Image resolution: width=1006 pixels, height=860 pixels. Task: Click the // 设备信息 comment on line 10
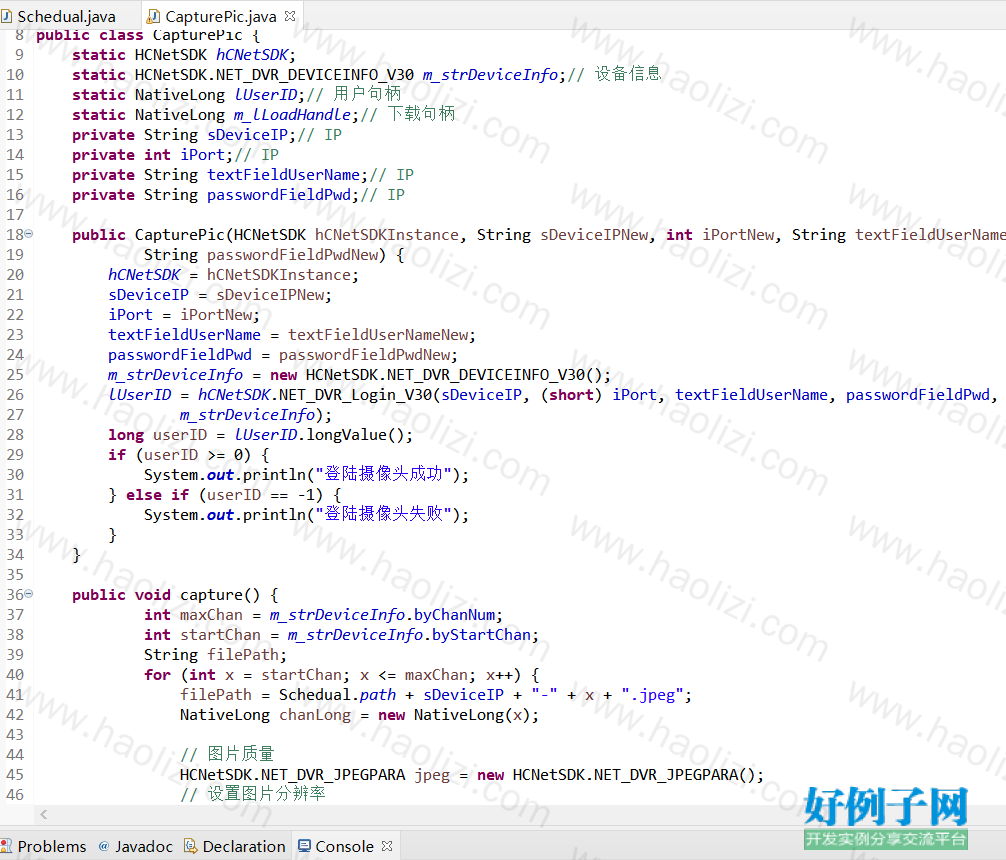[615, 74]
